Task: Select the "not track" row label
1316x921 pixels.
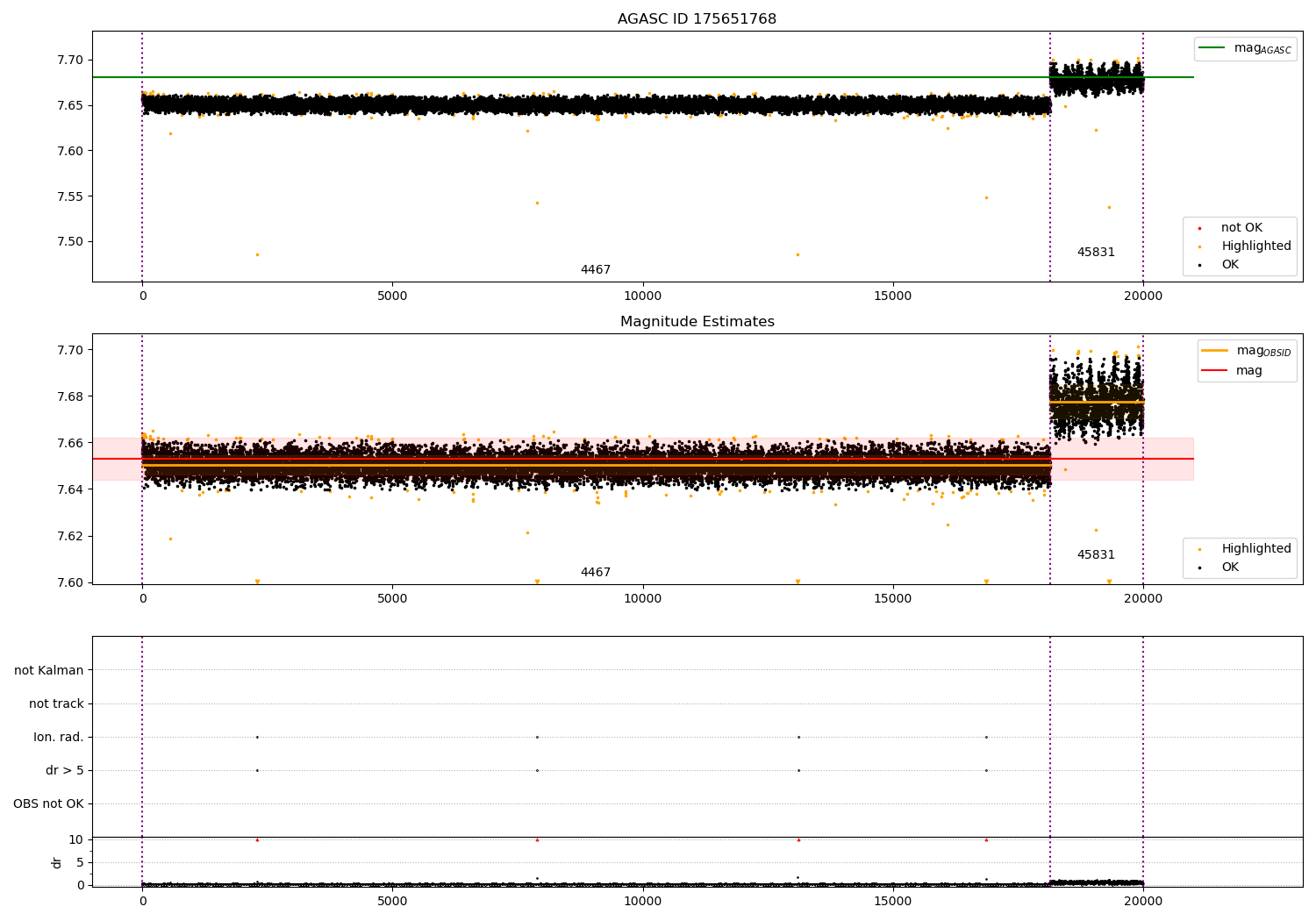Action: tap(56, 704)
